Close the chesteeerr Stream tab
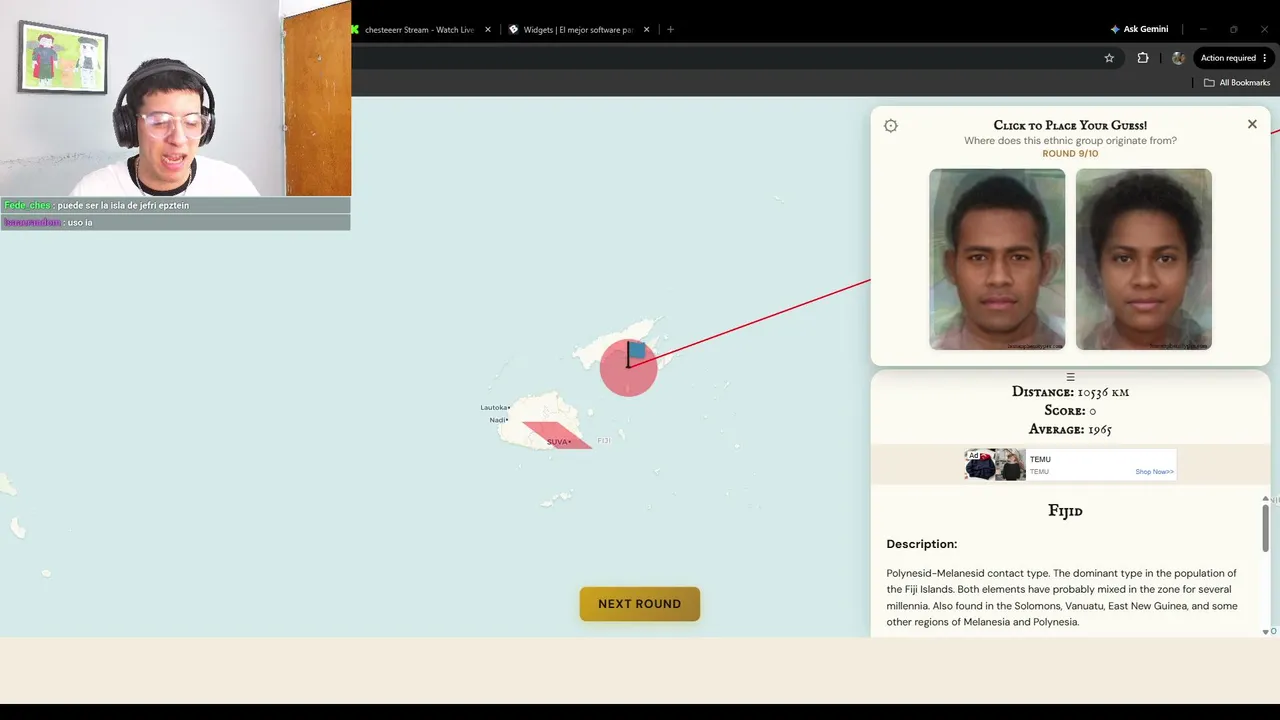1280x720 pixels. (x=488, y=30)
